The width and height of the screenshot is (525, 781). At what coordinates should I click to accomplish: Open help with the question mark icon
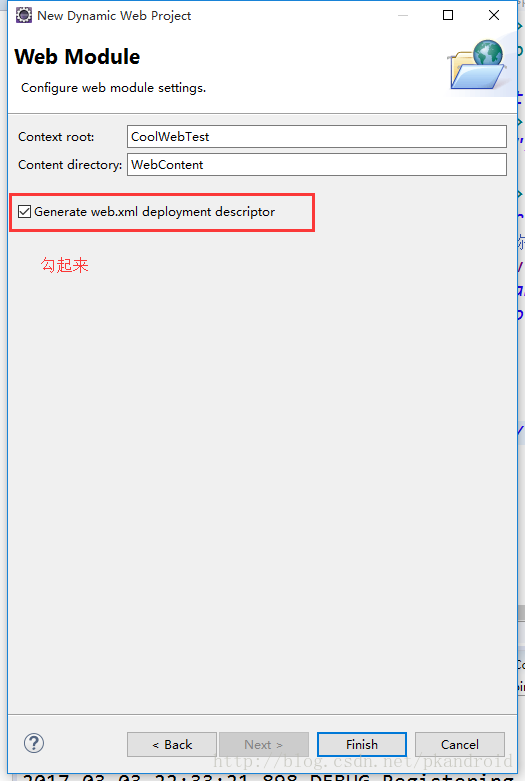(34, 743)
